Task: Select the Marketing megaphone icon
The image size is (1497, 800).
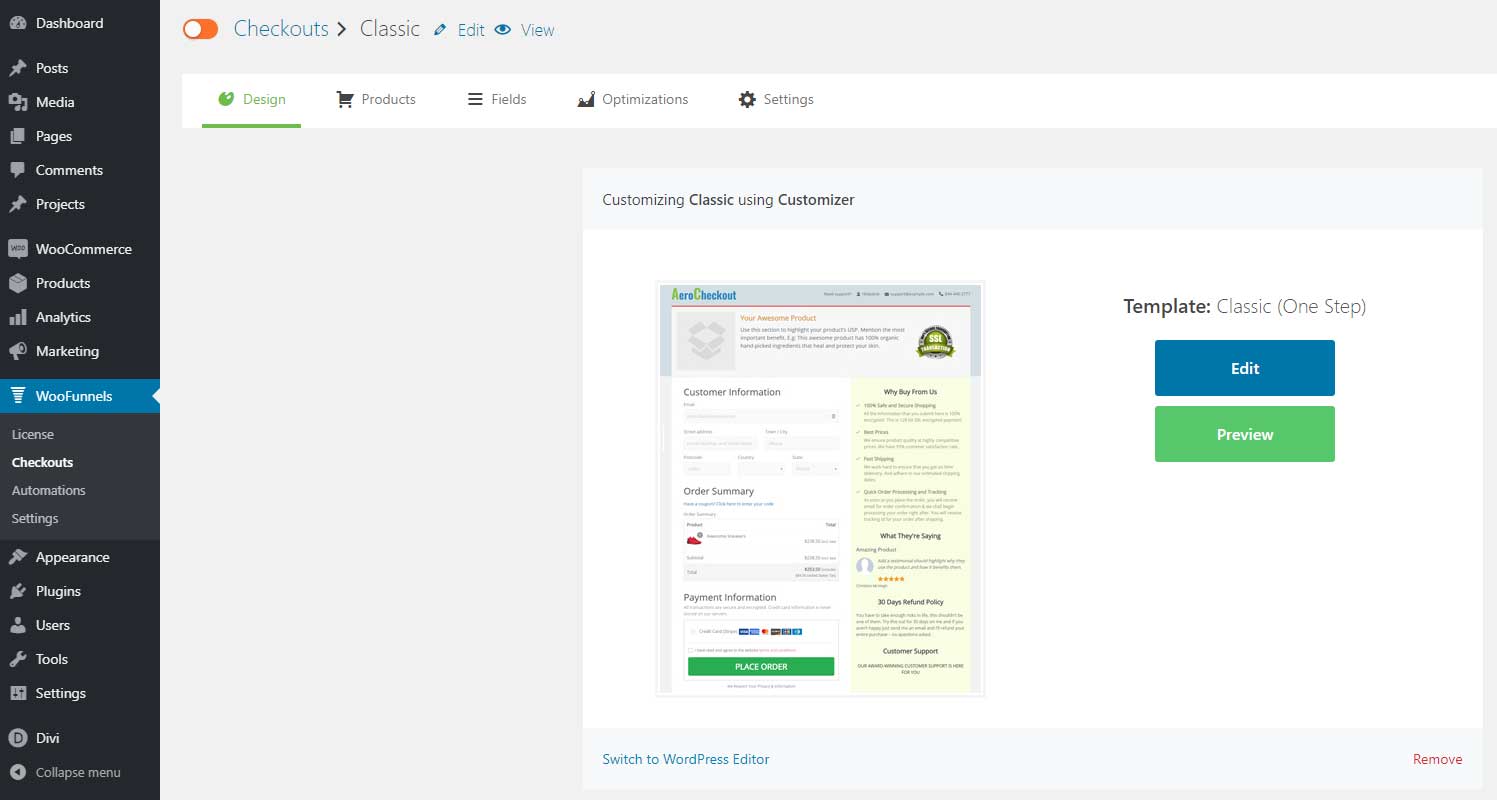Action: 17,351
